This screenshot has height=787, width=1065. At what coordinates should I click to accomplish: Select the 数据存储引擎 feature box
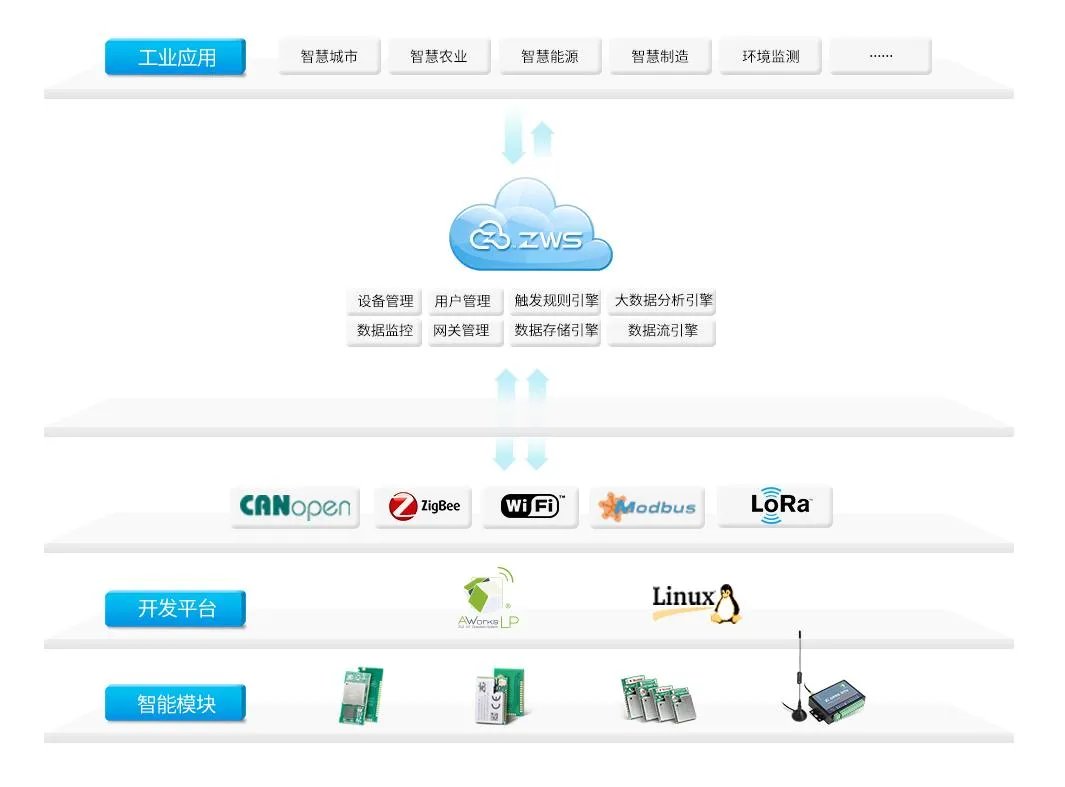(556, 331)
